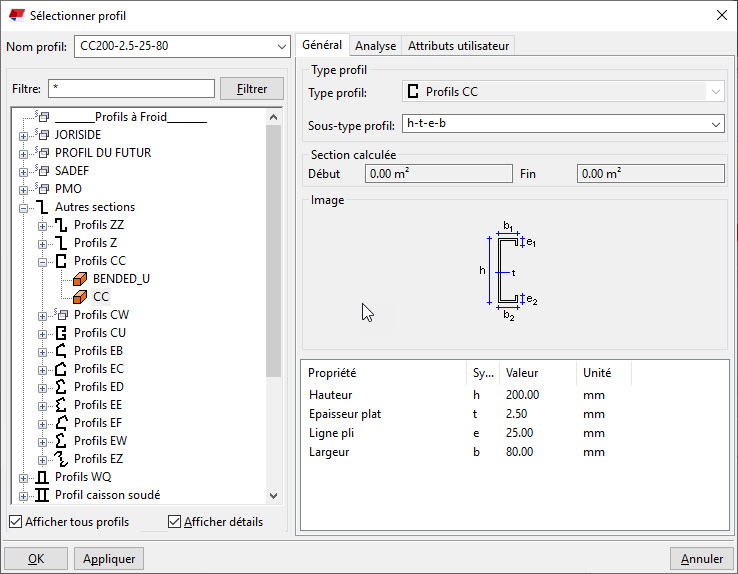Image resolution: width=738 pixels, height=574 pixels.
Task: Collapse the Autres sections node
Action: tap(23, 208)
